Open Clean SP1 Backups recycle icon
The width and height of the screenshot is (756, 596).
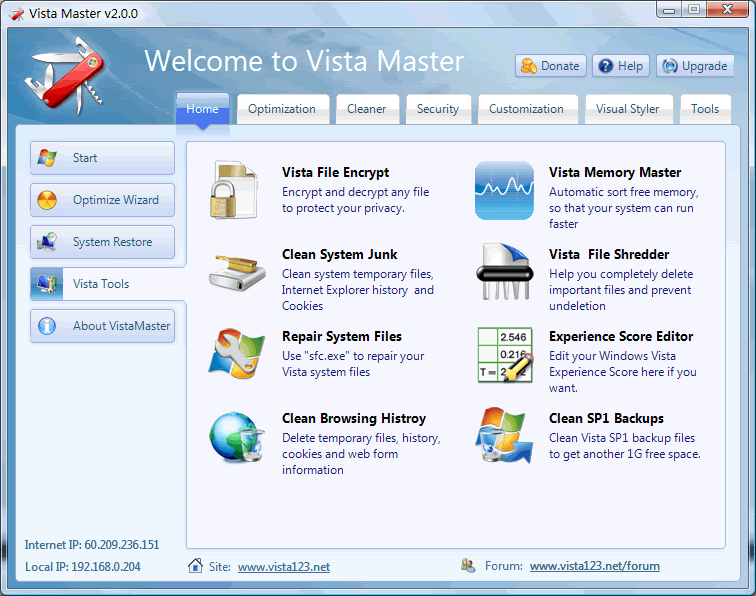click(x=504, y=435)
